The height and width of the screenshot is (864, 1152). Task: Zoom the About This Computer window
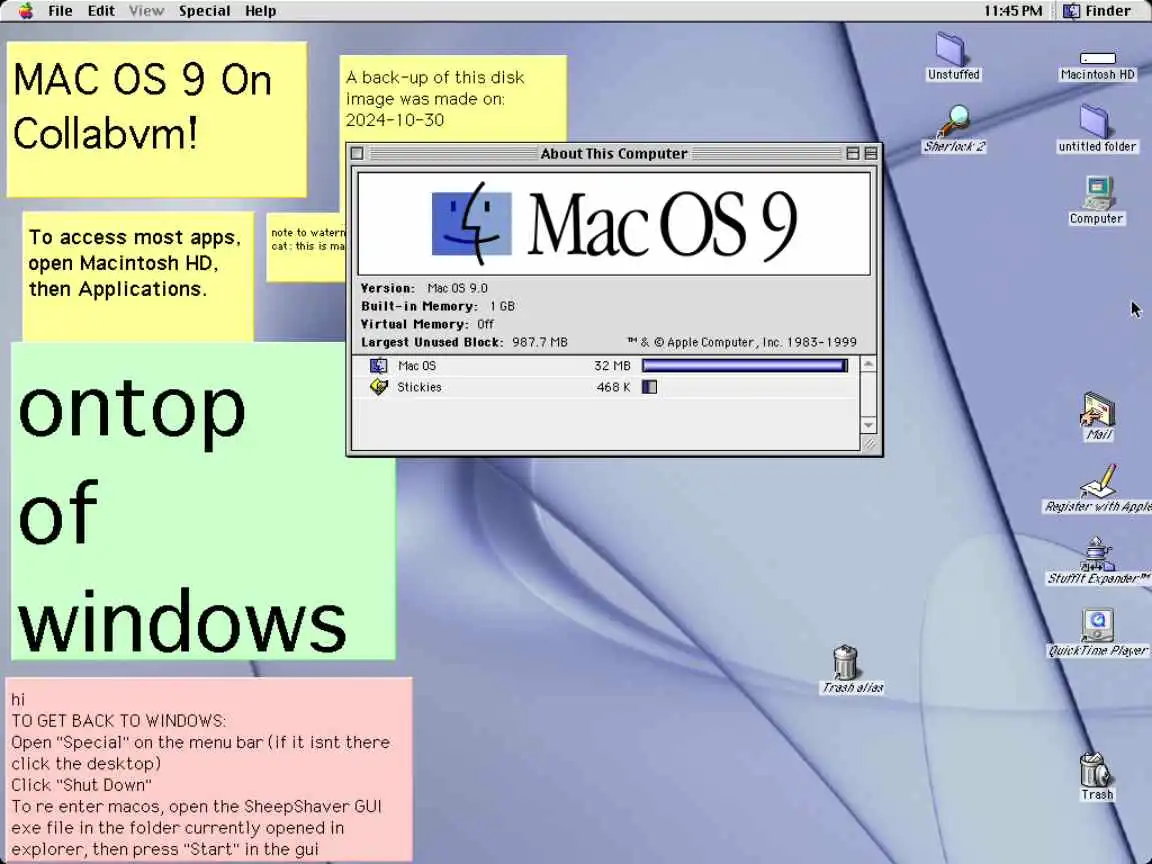pyautogui.click(x=852, y=154)
